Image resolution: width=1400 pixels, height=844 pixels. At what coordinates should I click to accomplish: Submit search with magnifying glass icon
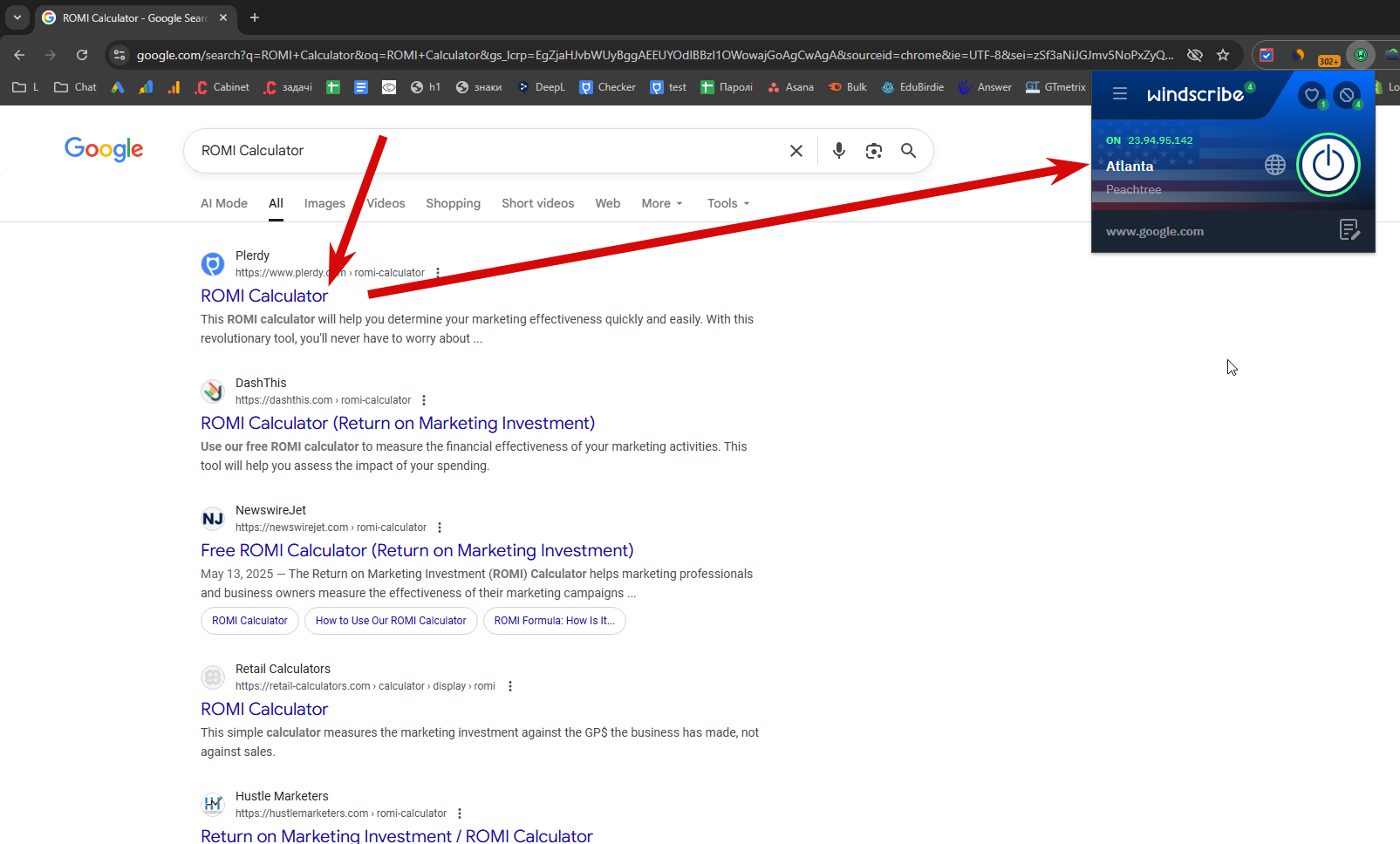point(909,151)
